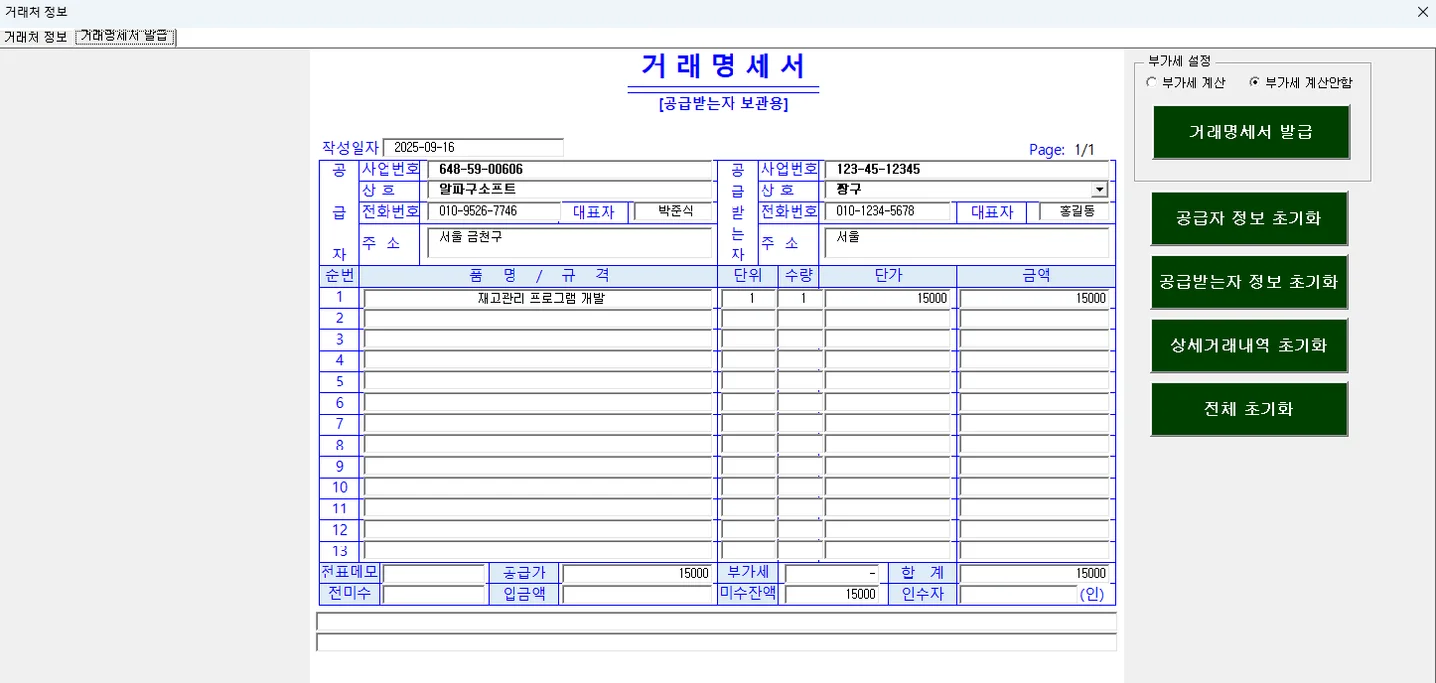The width and height of the screenshot is (1436, 683).
Task: Click supplier phone field 010-9526-7746
Action: click(x=494, y=211)
